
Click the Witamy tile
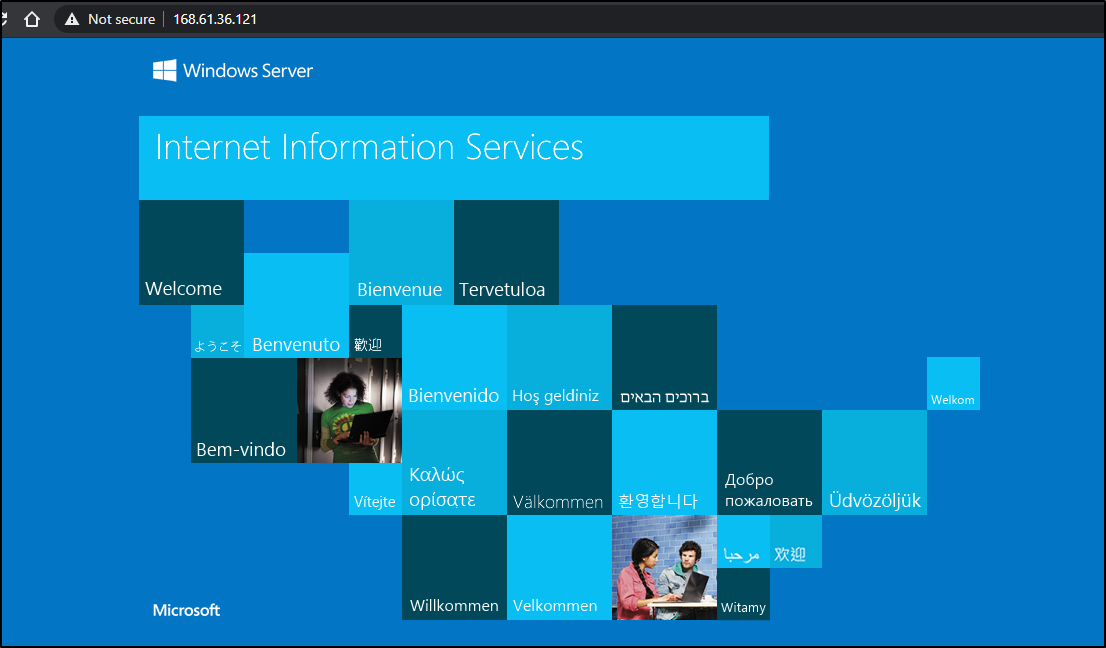(743, 594)
